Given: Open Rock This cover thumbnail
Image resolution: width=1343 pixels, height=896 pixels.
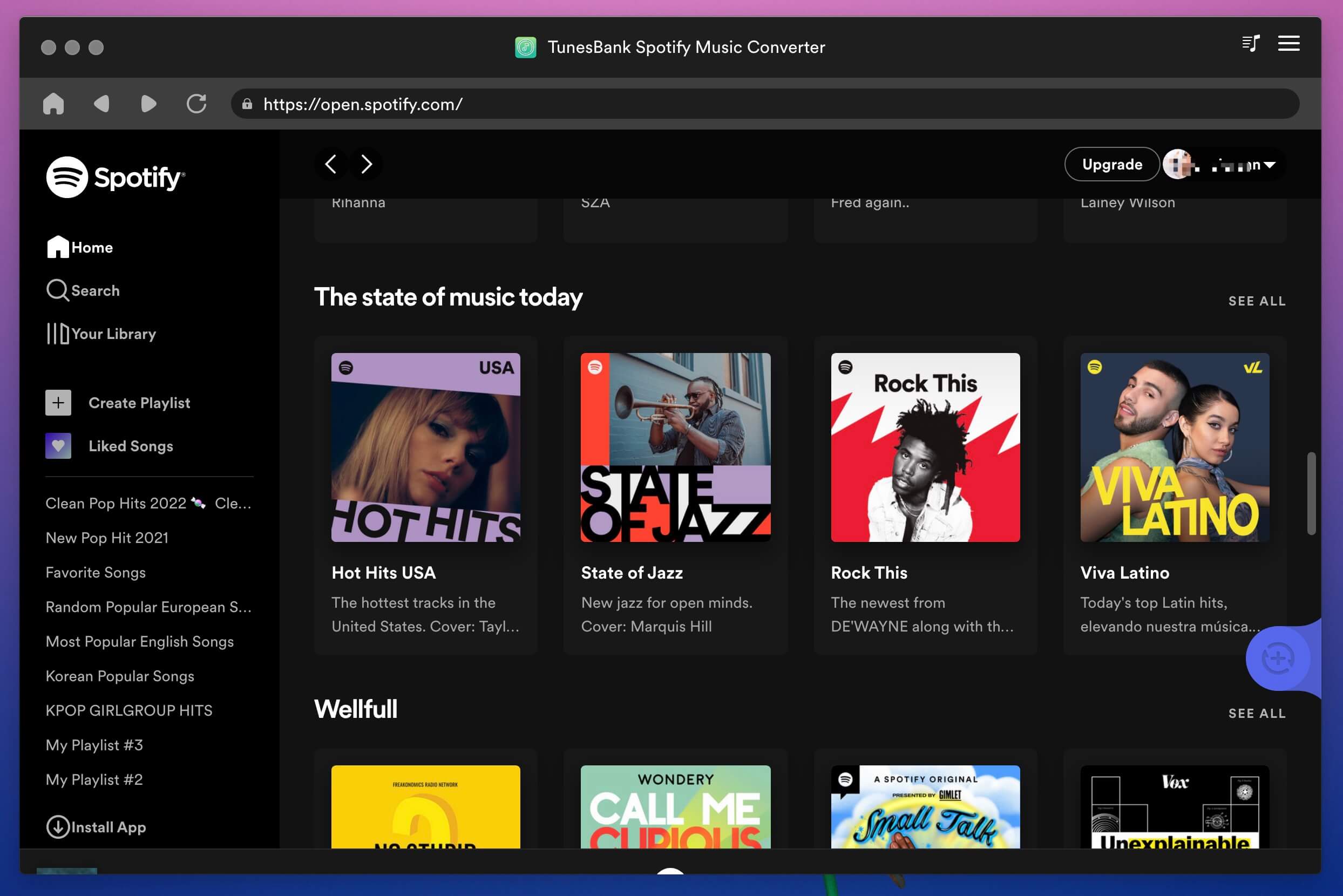Looking at the screenshot, I should coord(925,447).
